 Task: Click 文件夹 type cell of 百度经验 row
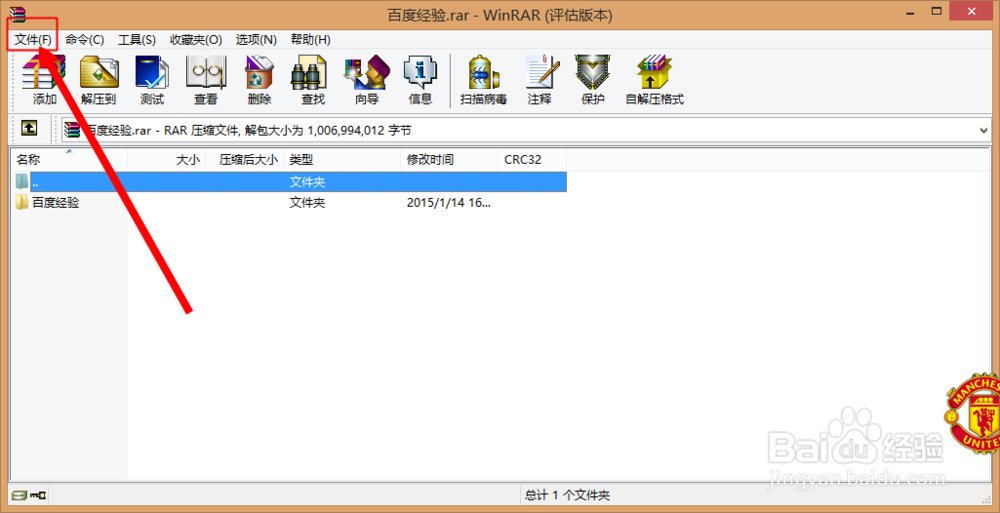(308, 203)
